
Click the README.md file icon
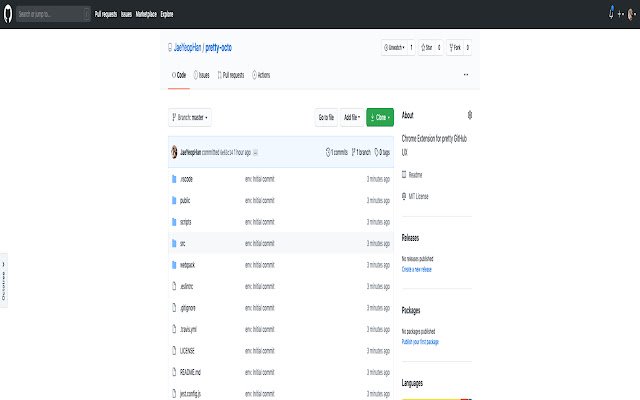point(174,372)
